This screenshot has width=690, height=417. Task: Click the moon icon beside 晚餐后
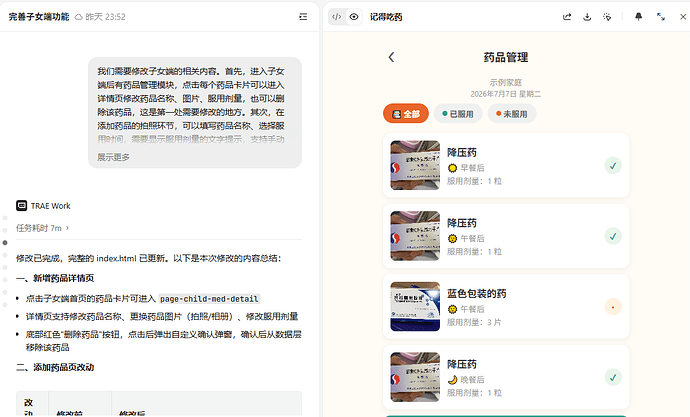pyautogui.click(x=452, y=379)
